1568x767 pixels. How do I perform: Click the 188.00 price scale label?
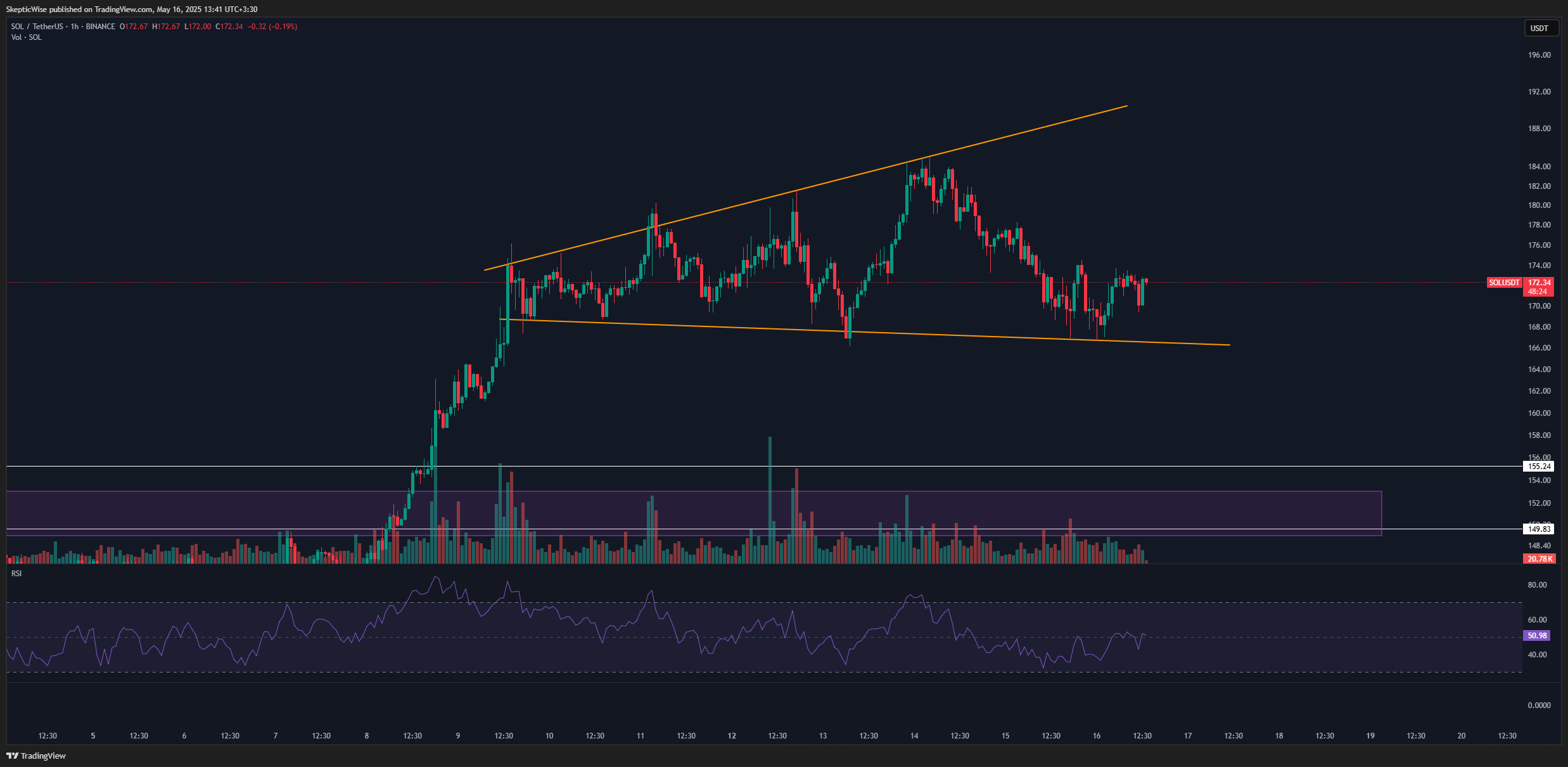(1539, 129)
